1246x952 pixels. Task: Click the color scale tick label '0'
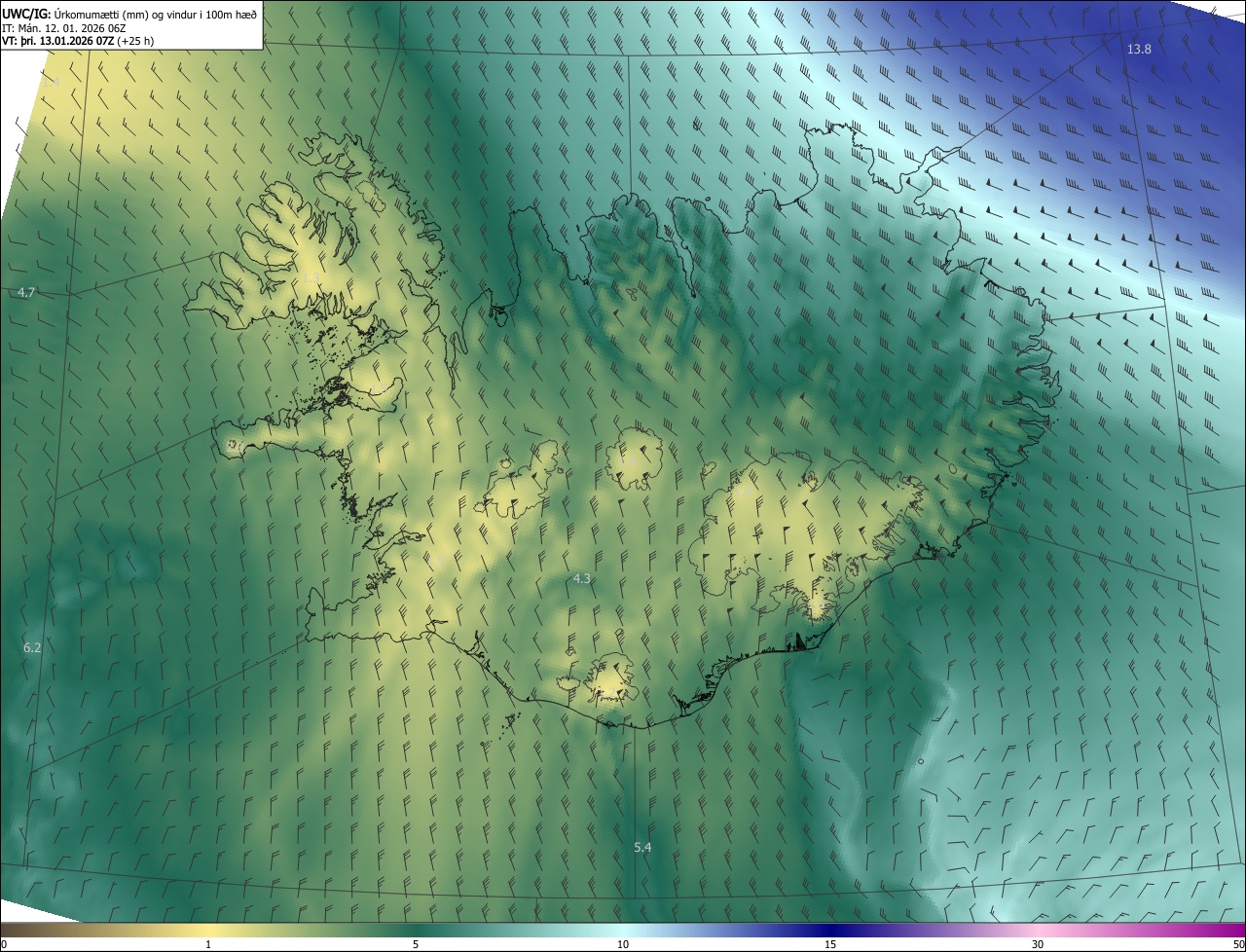click(4, 944)
